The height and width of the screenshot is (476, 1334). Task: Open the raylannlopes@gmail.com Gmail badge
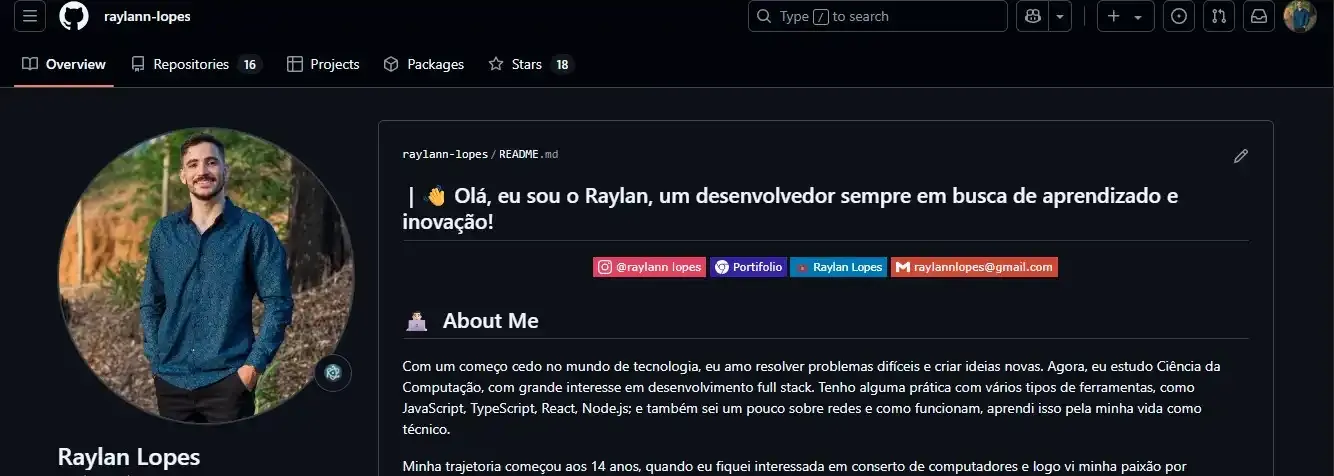[974, 267]
